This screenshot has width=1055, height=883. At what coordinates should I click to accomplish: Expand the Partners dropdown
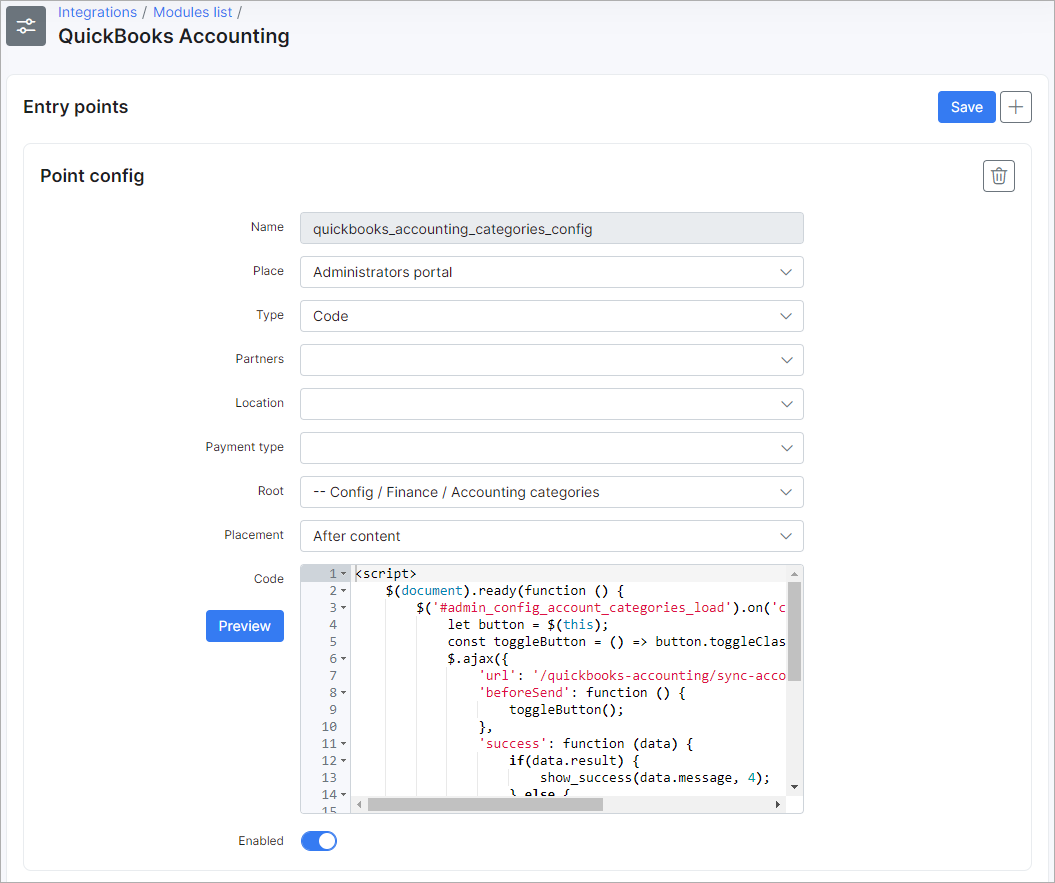(552, 360)
